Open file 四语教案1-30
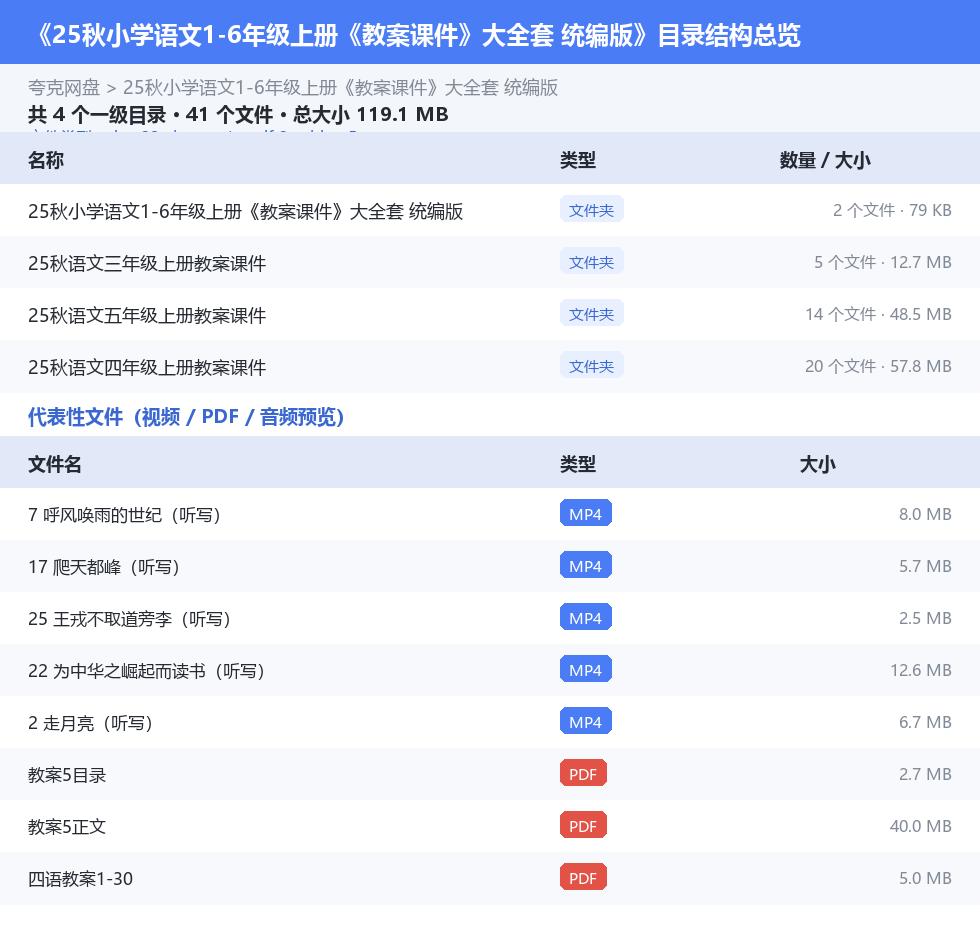The image size is (980, 936). 80,879
